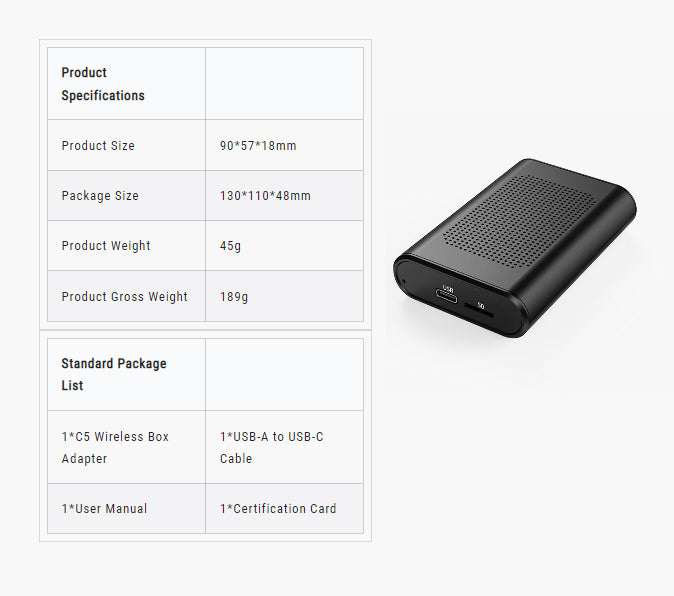Select the black wireless adapter product image
The image size is (674, 596).
[x=515, y=248]
